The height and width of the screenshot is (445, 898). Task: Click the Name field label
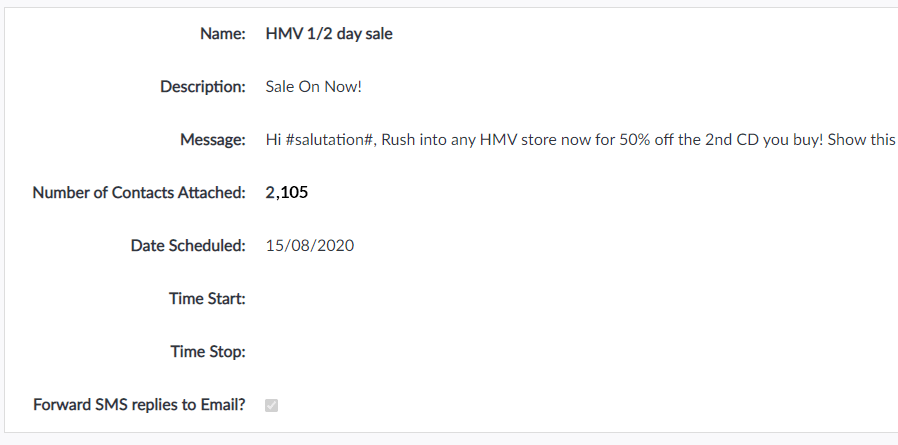click(222, 34)
